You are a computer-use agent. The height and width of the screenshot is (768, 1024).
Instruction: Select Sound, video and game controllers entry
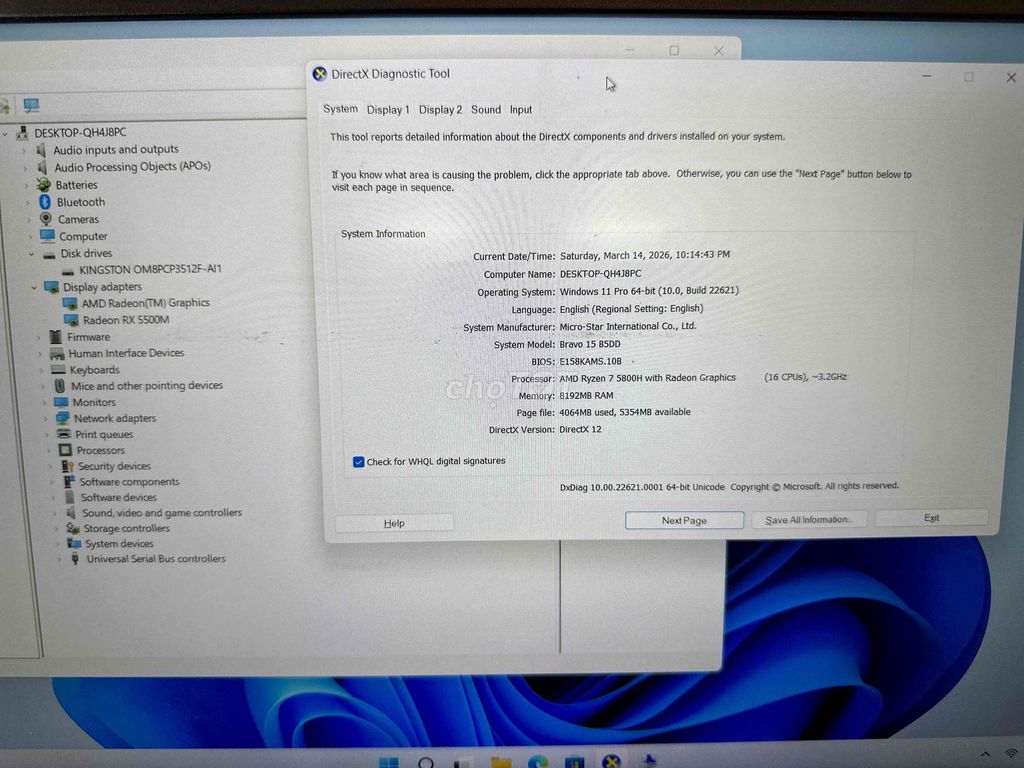point(162,513)
